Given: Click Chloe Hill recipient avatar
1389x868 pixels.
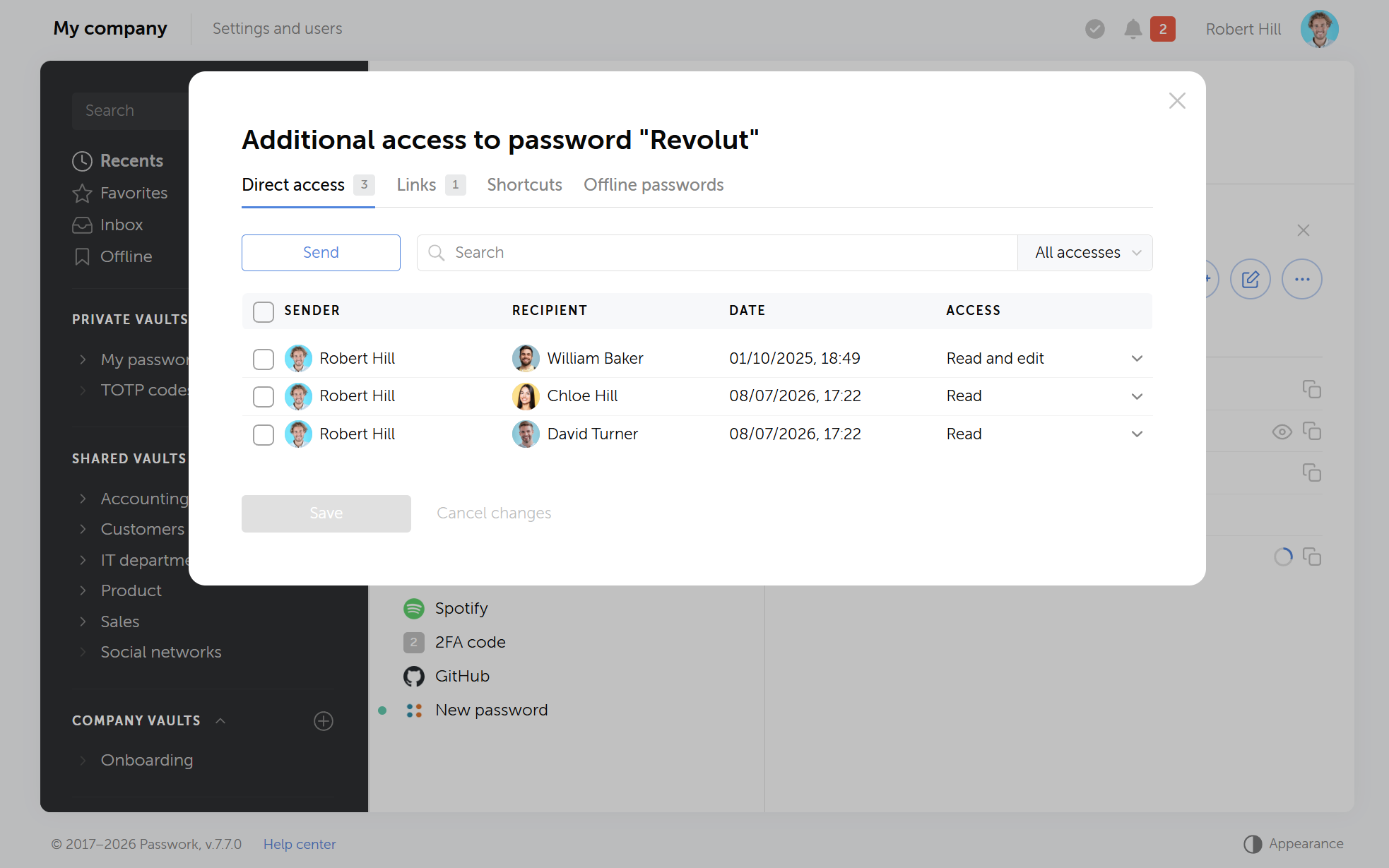Looking at the screenshot, I should [525, 396].
